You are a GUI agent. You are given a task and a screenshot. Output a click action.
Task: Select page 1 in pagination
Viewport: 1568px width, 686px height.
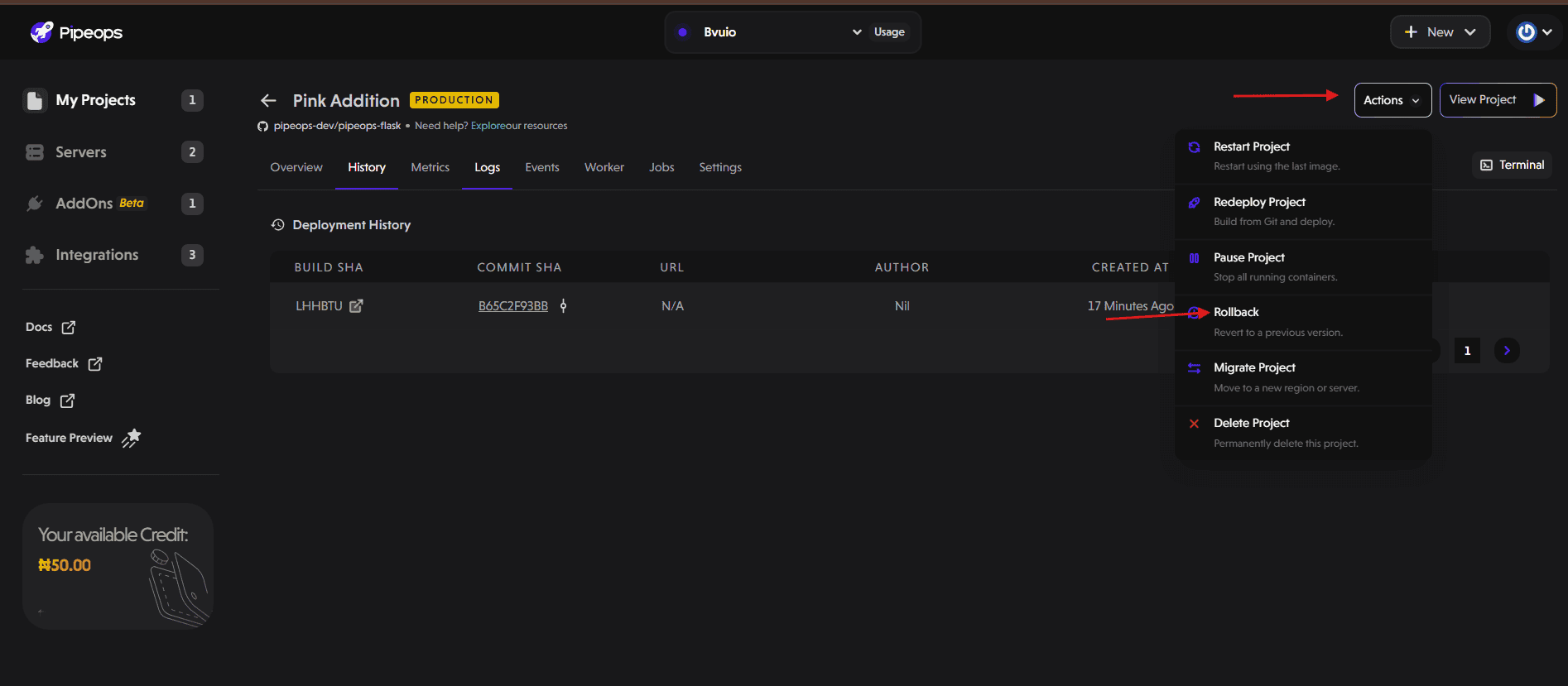click(1467, 351)
